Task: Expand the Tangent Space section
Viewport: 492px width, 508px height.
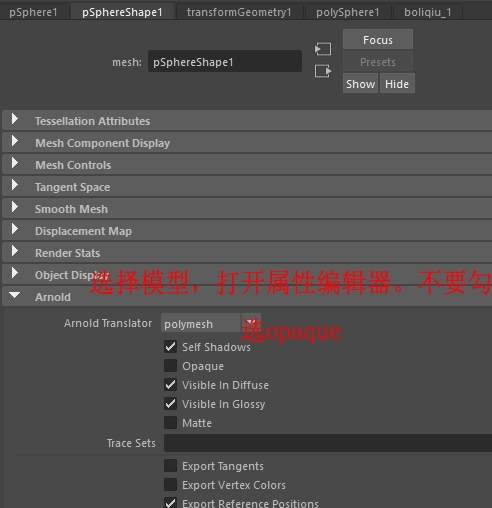Action: pyautogui.click(x=247, y=187)
